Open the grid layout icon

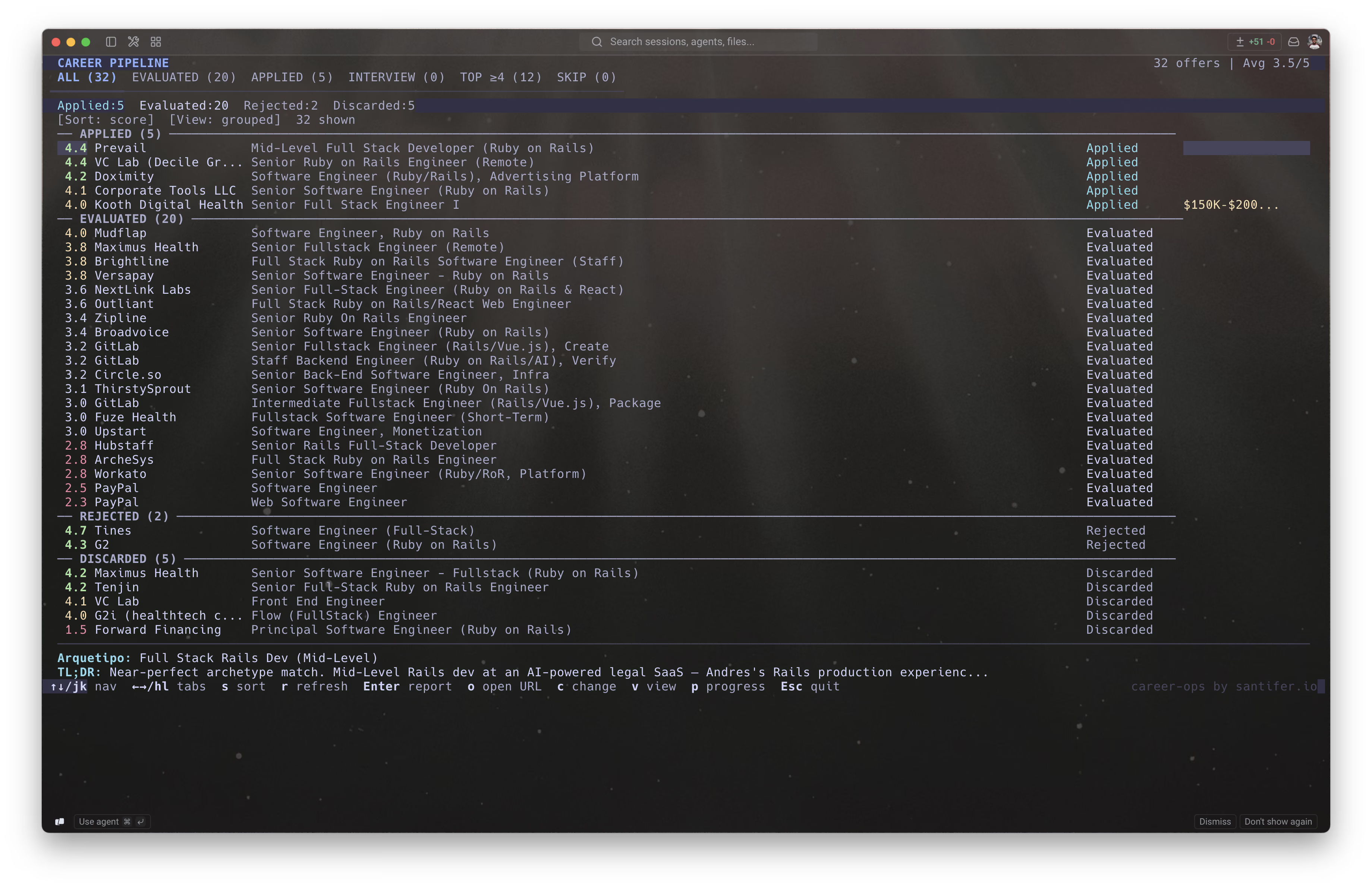[155, 41]
